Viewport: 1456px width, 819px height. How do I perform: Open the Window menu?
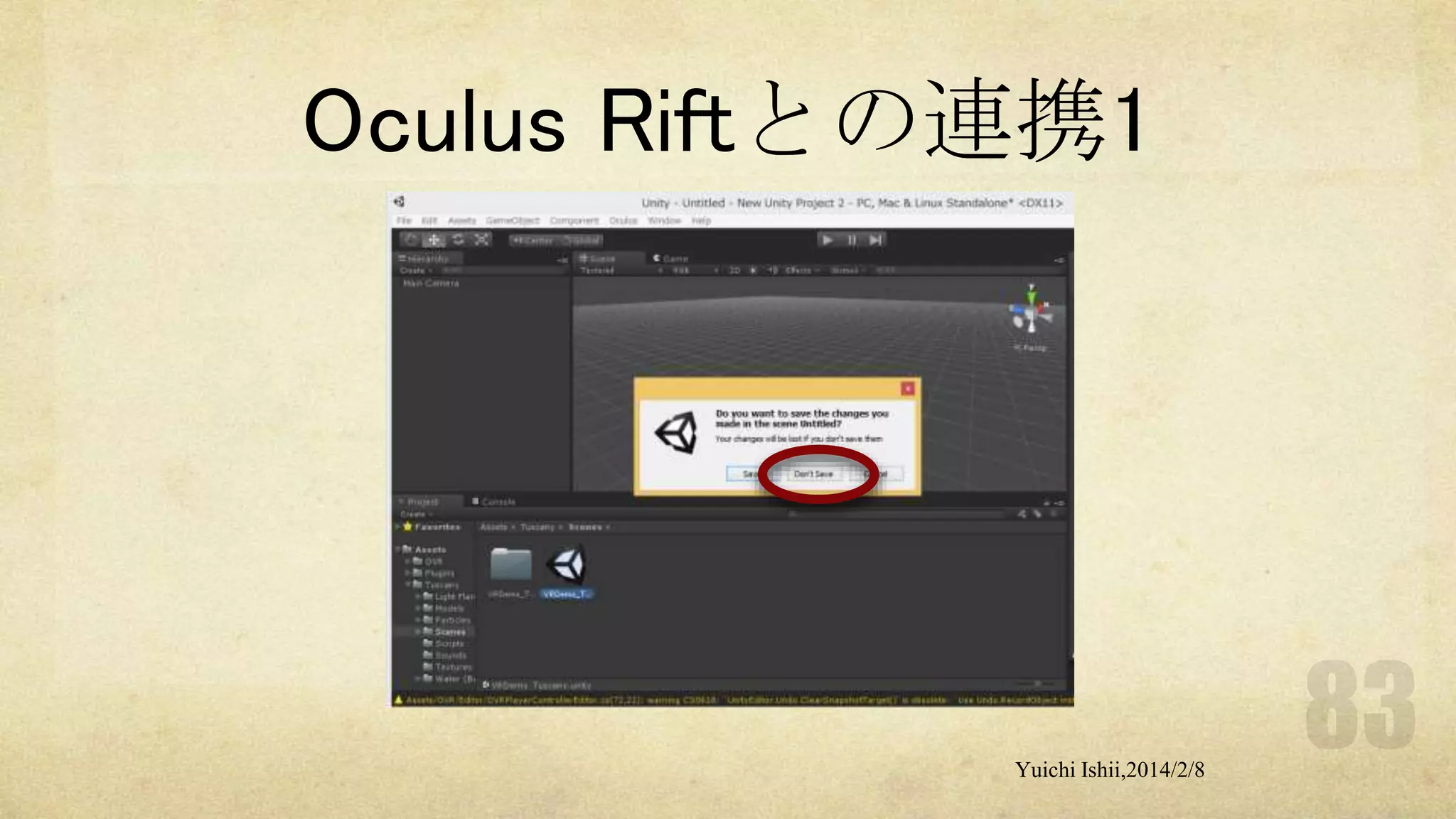coord(665,221)
